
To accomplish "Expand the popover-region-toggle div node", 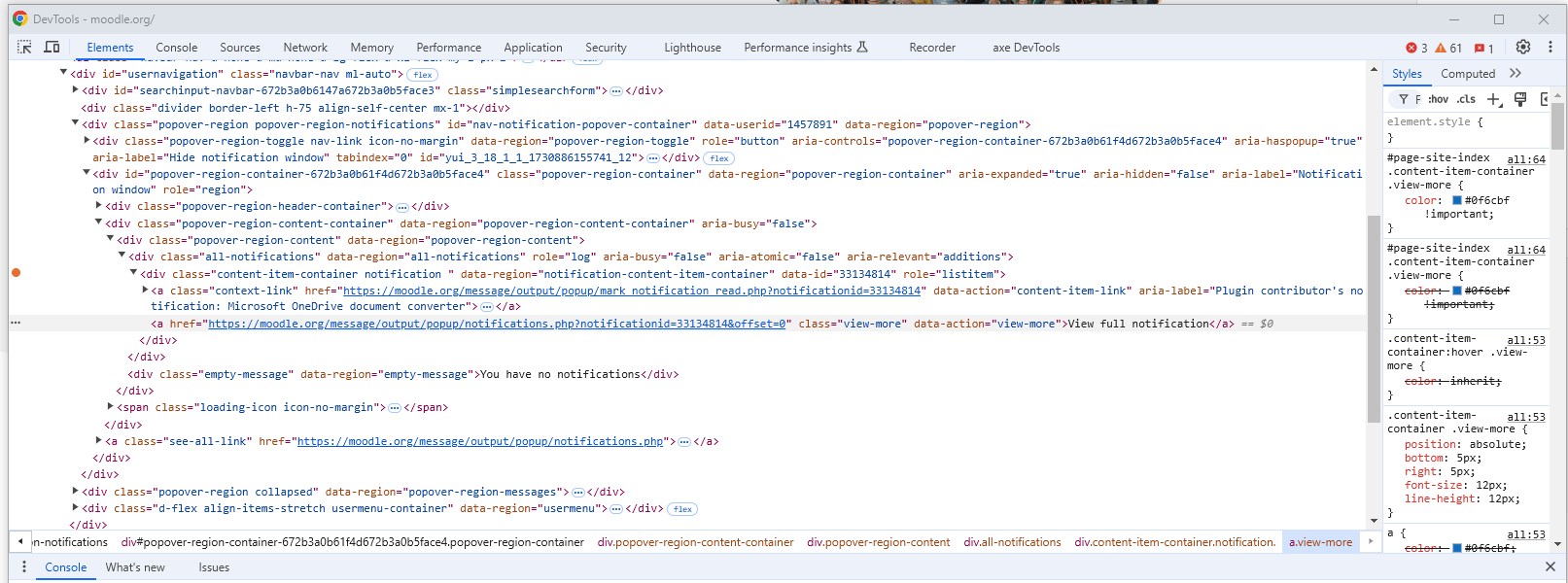I will tap(87, 140).
